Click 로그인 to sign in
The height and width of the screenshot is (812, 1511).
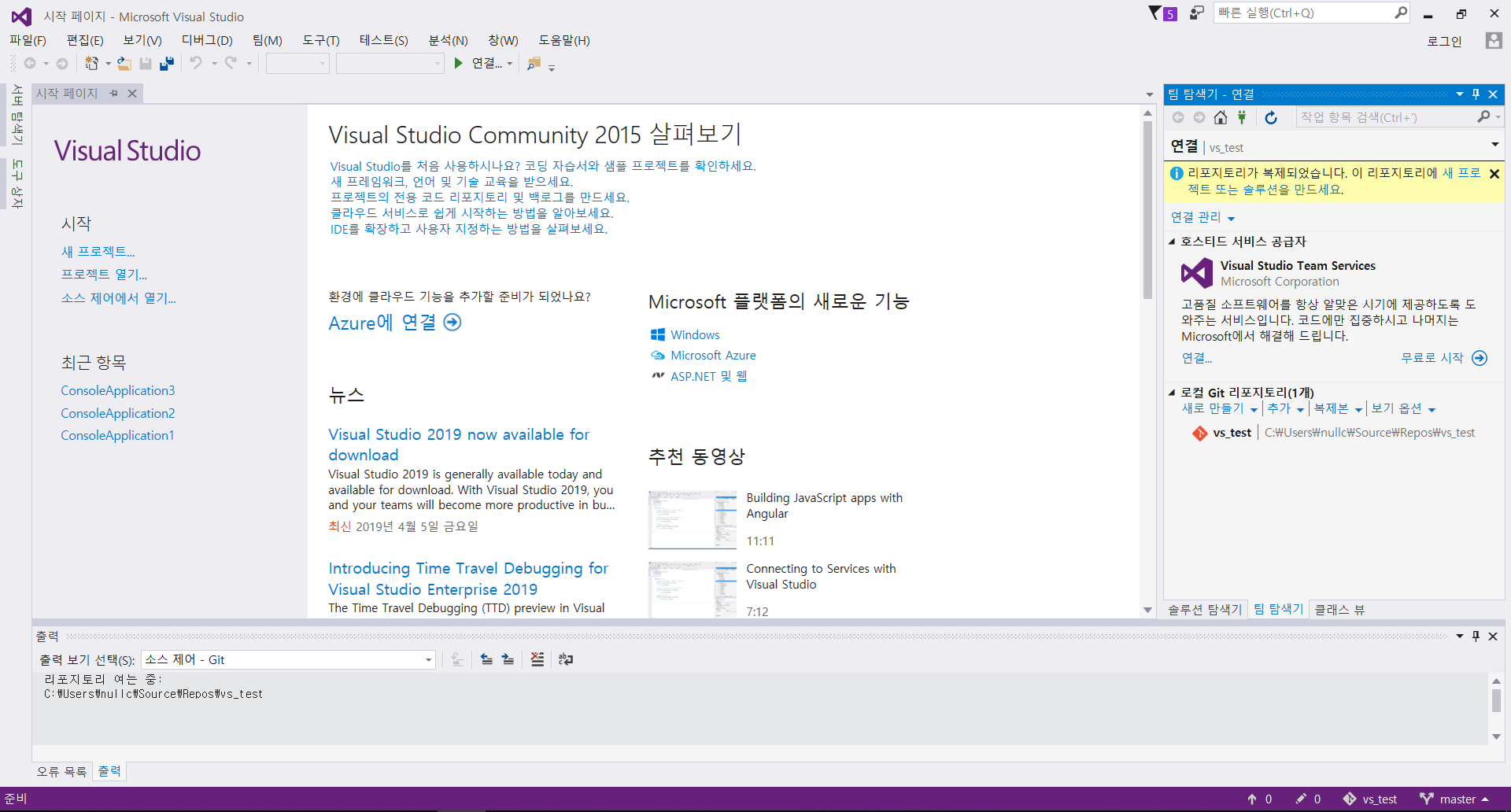(x=1444, y=41)
